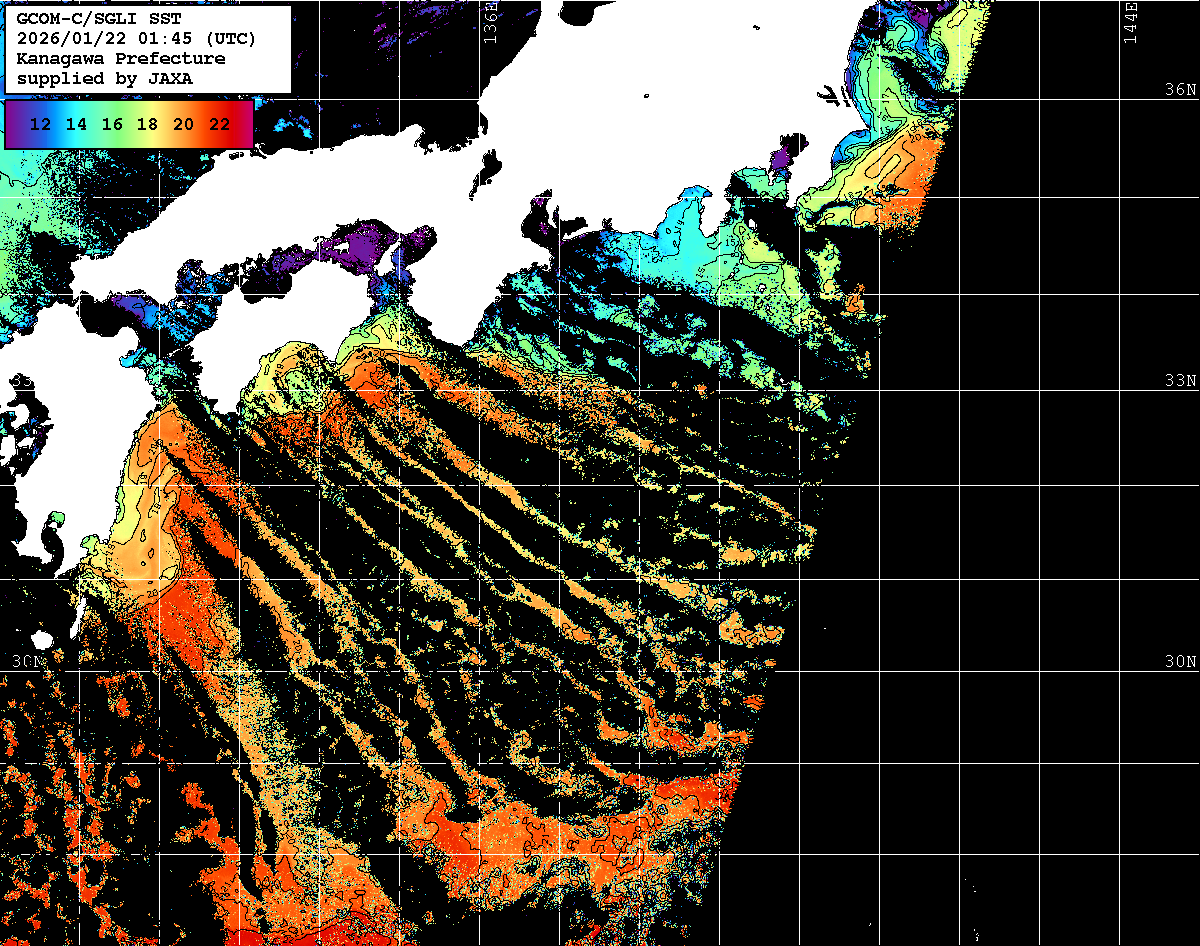Click the 2026/01/22 01:45 (UTC) timestamp
Image resolution: width=1200 pixels, height=946 pixels.
[x=136, y=39]
